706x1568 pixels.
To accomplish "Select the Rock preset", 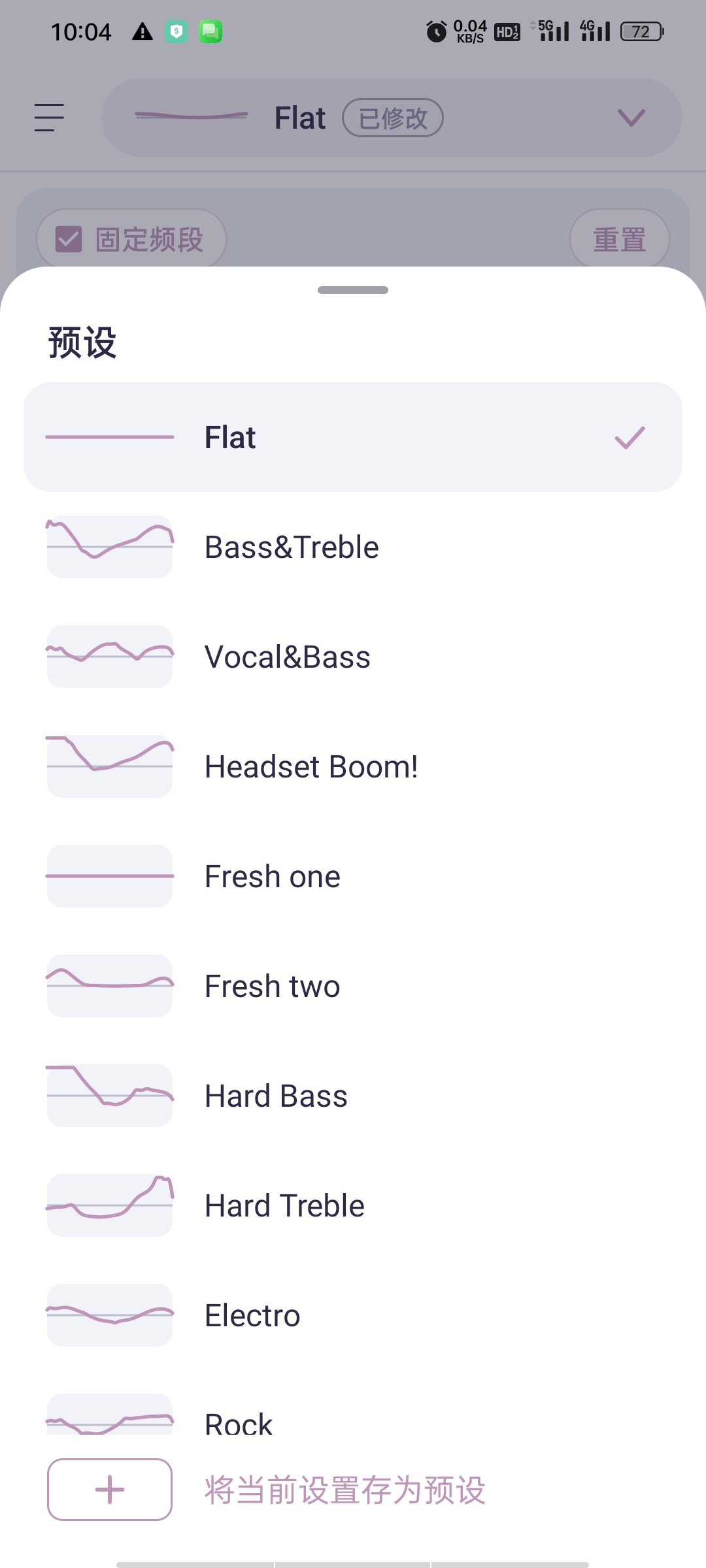I will click(x=353, y=1414).
